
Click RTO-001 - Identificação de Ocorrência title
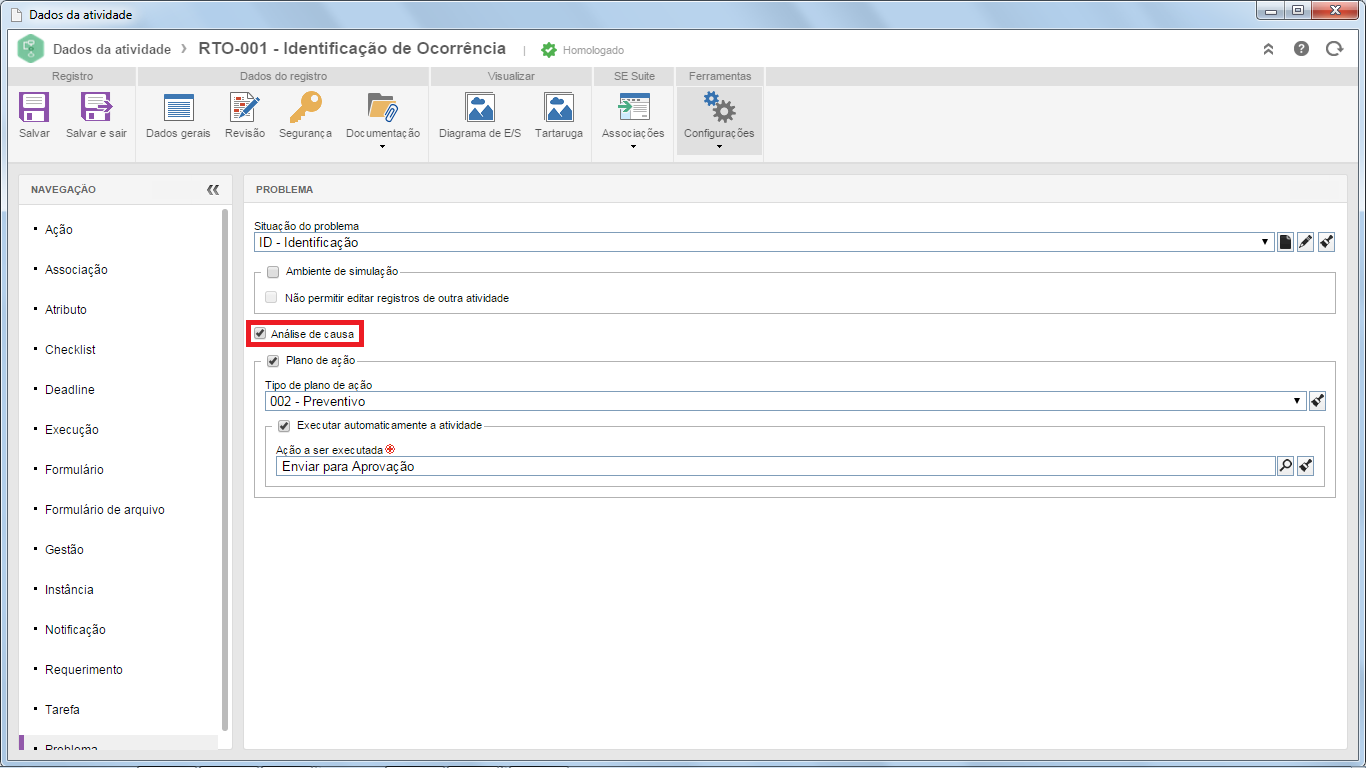click(352, 48)
